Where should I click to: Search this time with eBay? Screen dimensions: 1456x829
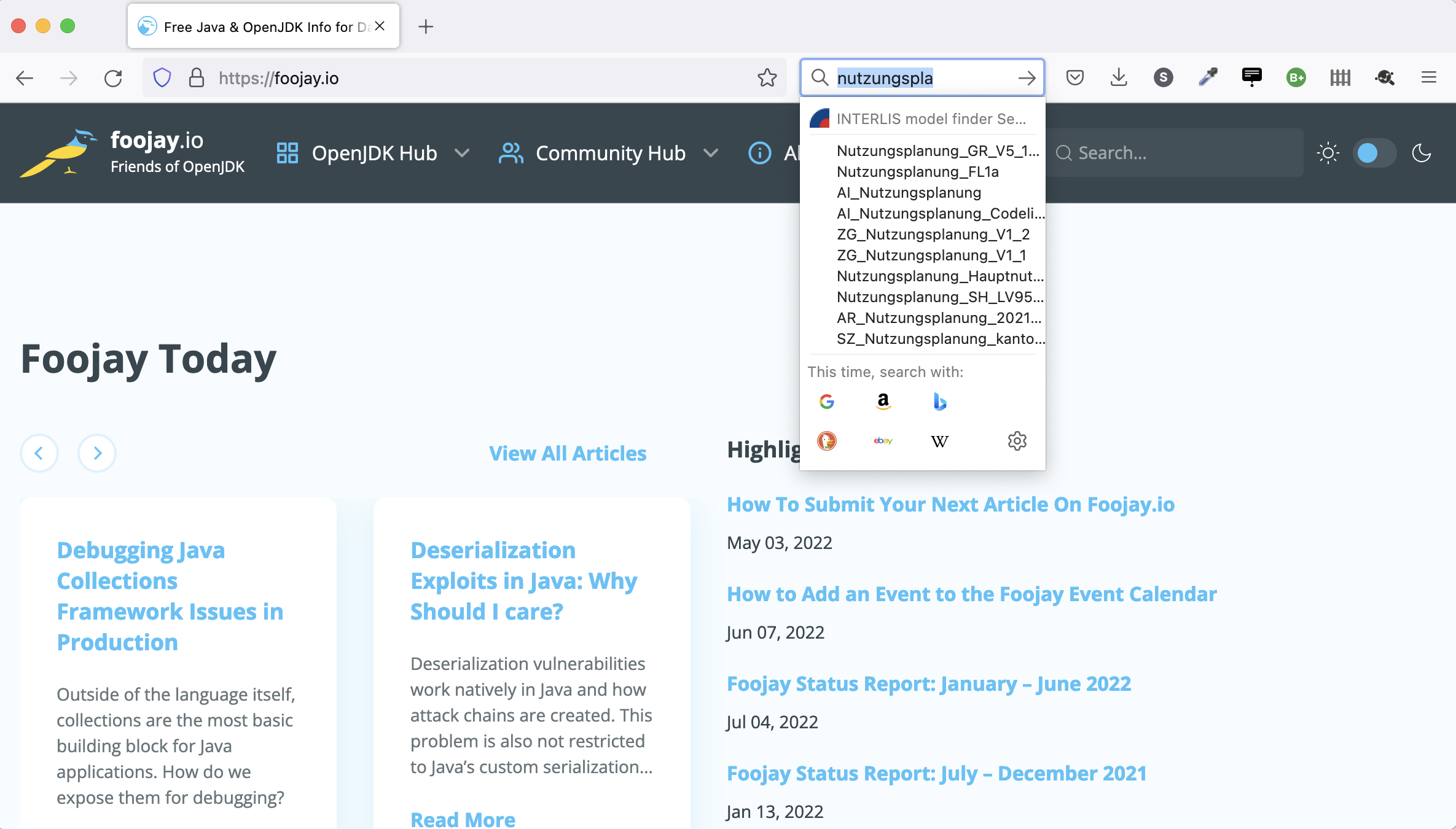(x=883, y=441)
